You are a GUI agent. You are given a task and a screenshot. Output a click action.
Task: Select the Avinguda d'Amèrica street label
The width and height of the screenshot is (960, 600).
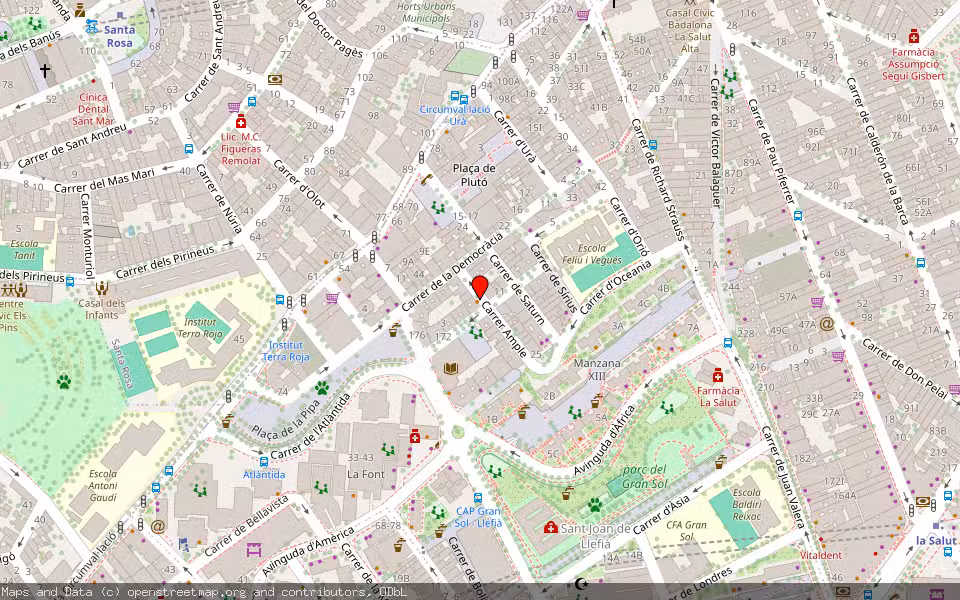(x=308, y=550)
